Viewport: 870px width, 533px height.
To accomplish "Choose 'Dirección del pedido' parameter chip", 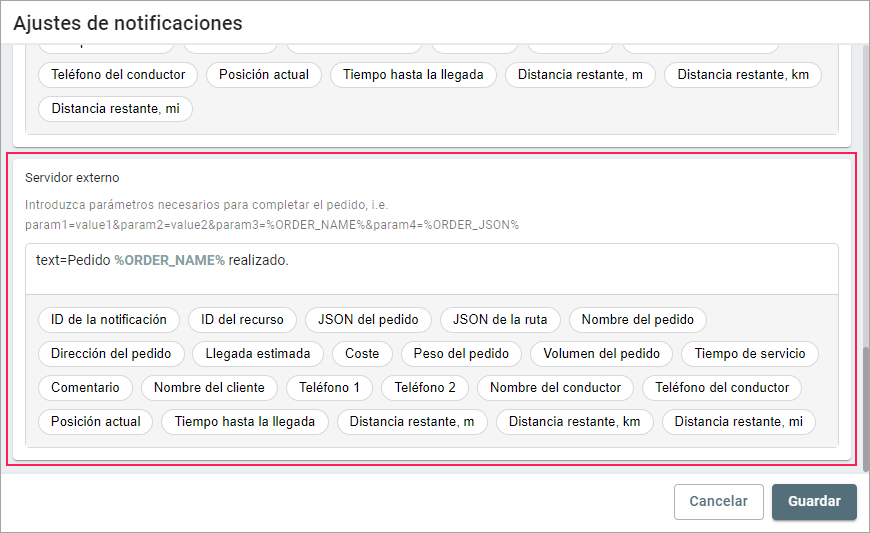I will coord(111,353).
